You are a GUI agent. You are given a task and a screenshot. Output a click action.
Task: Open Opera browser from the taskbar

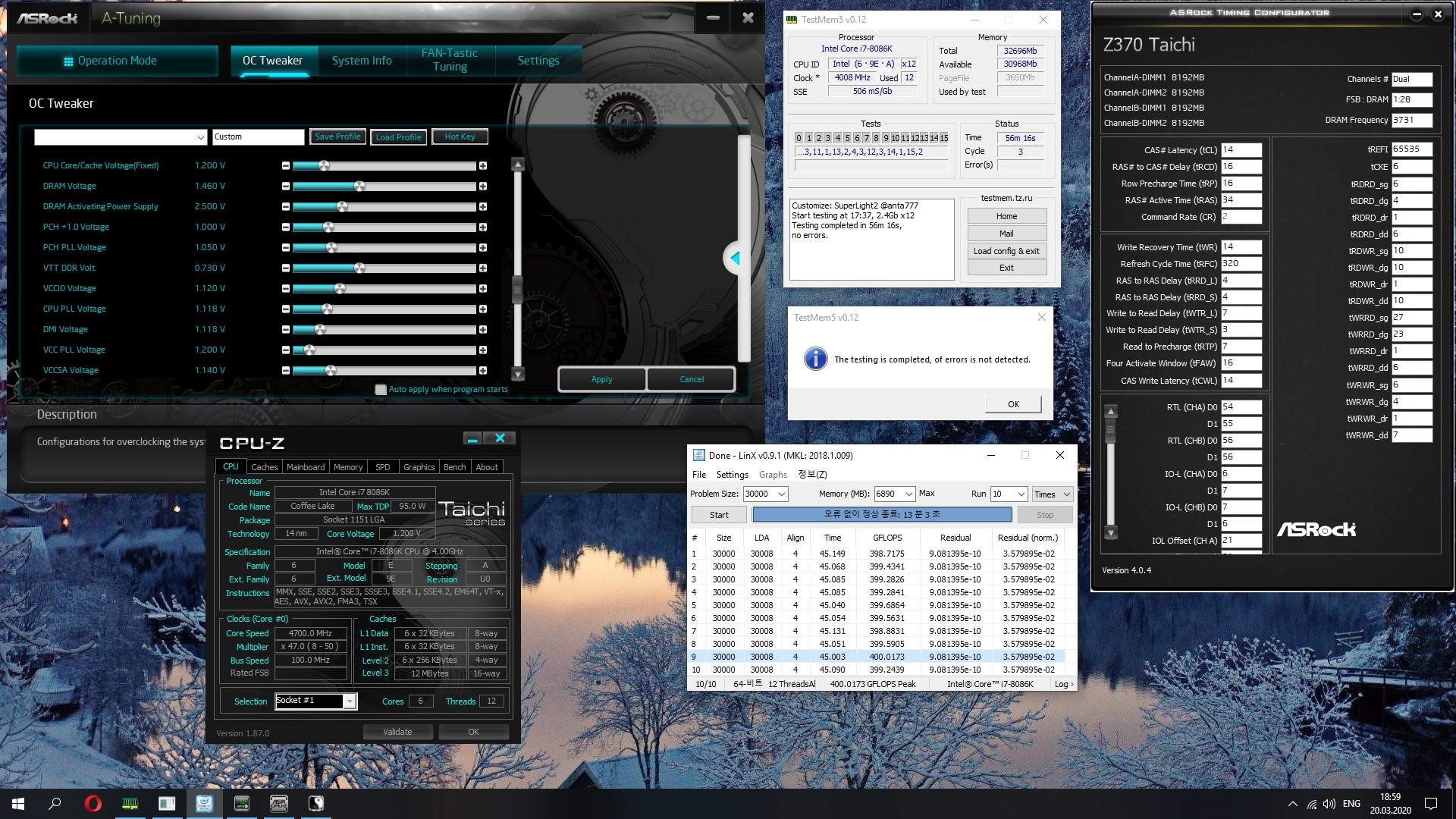pyautogui.click(x=93, y=803)
